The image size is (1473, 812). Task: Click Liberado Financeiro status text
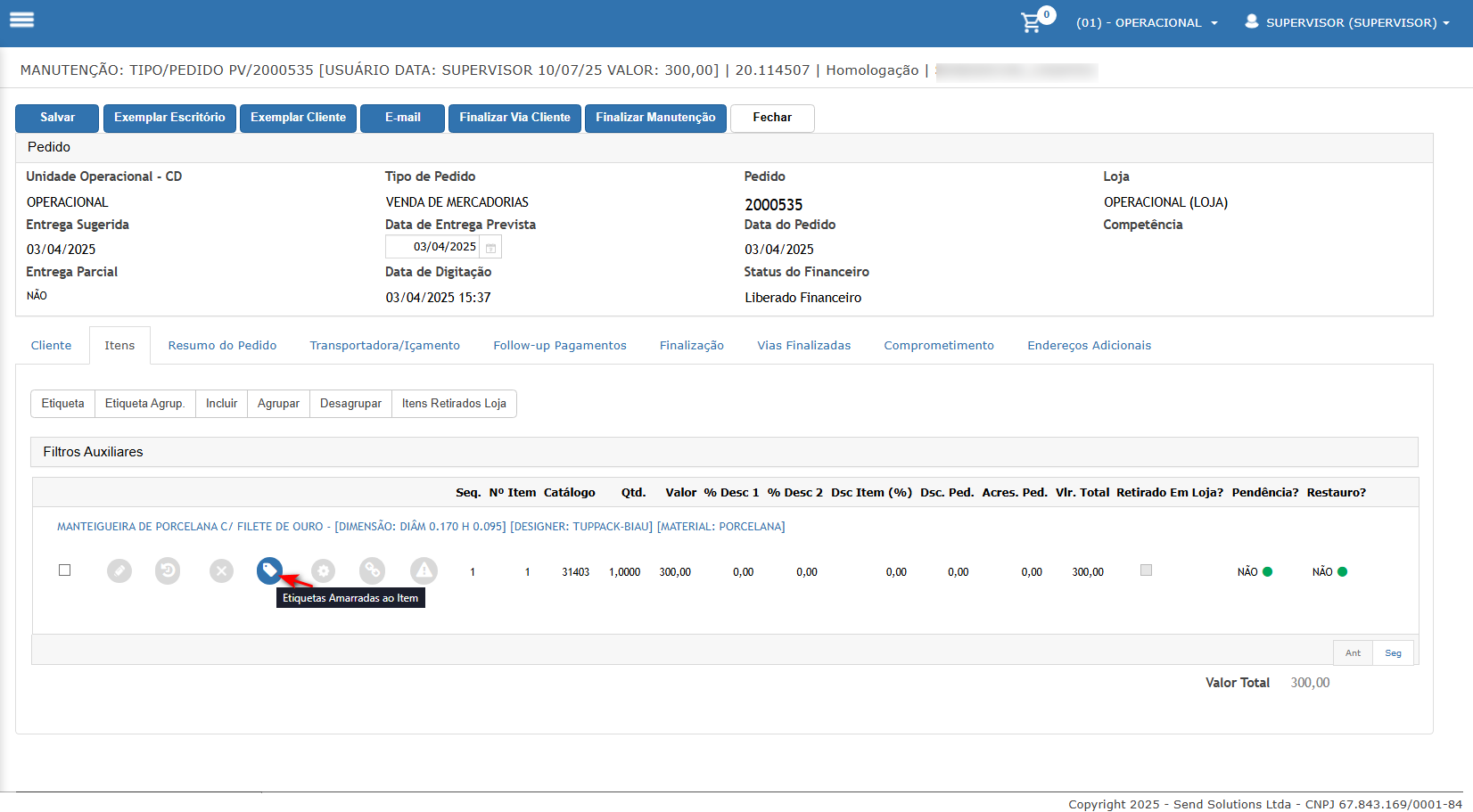tap(802, 298)
